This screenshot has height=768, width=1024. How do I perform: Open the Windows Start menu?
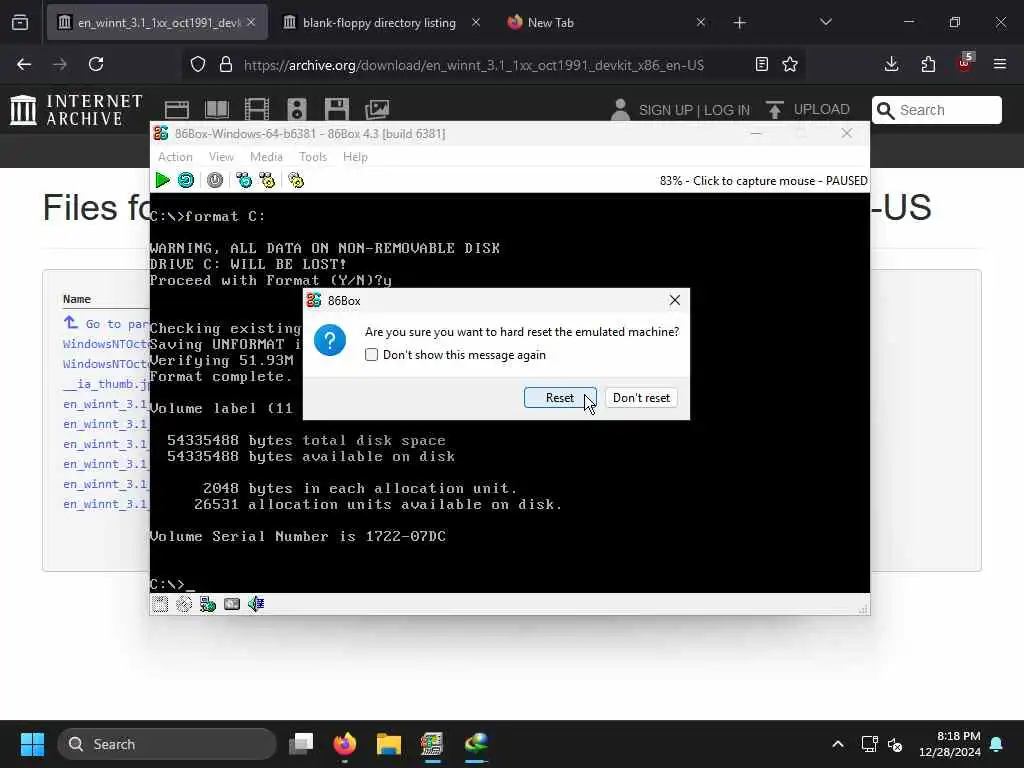(x=32, y=744)
